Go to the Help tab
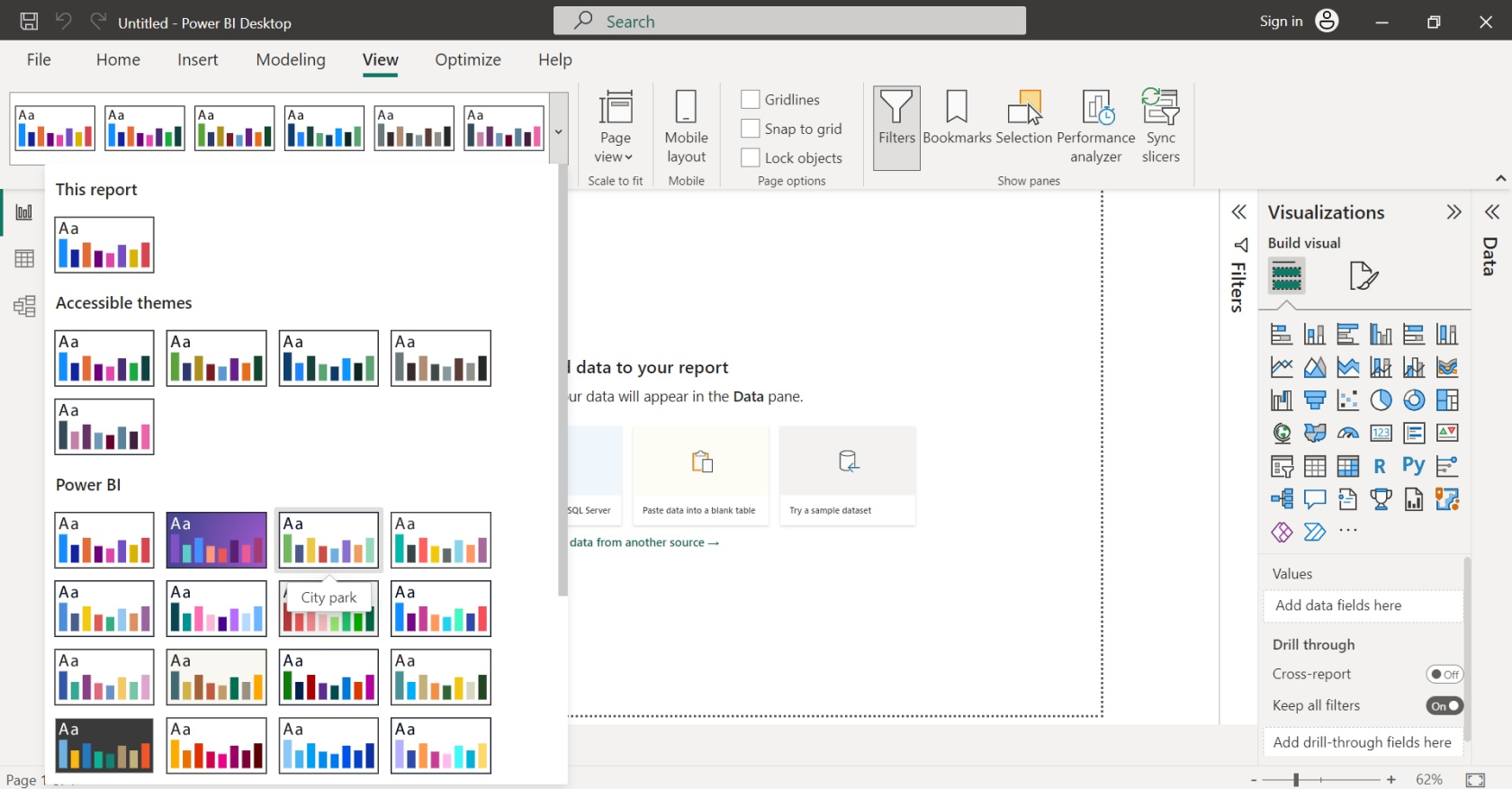Image resolution: width=1512 pixels, height=789 pixels. coord(555,59)
